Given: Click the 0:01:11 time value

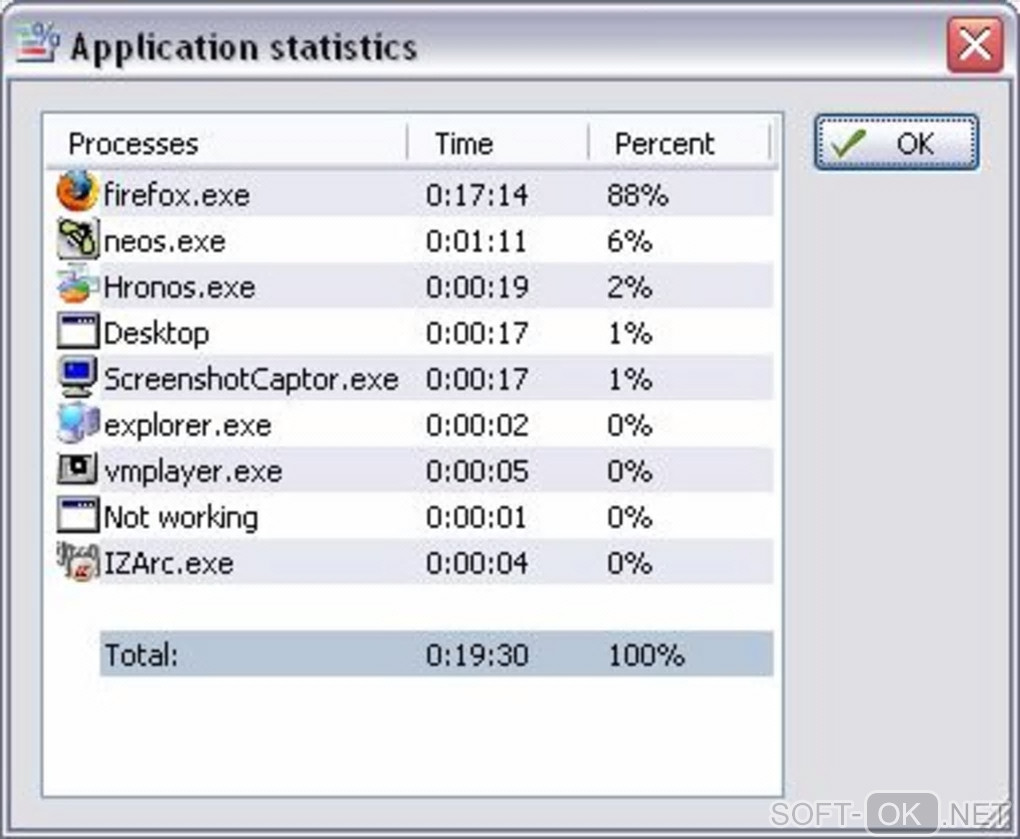Looking at the screenshot, I should (x=476, y=241).
